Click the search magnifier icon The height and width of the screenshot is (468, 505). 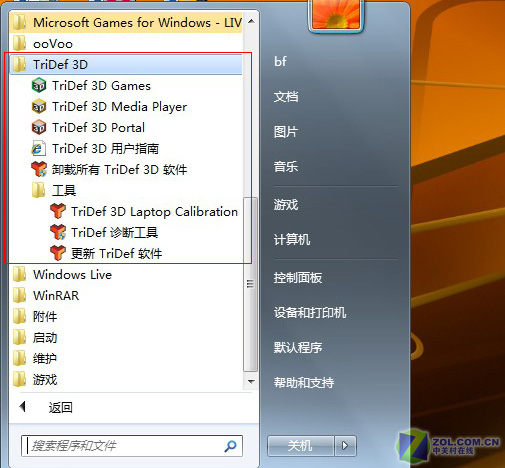[230, 446]
